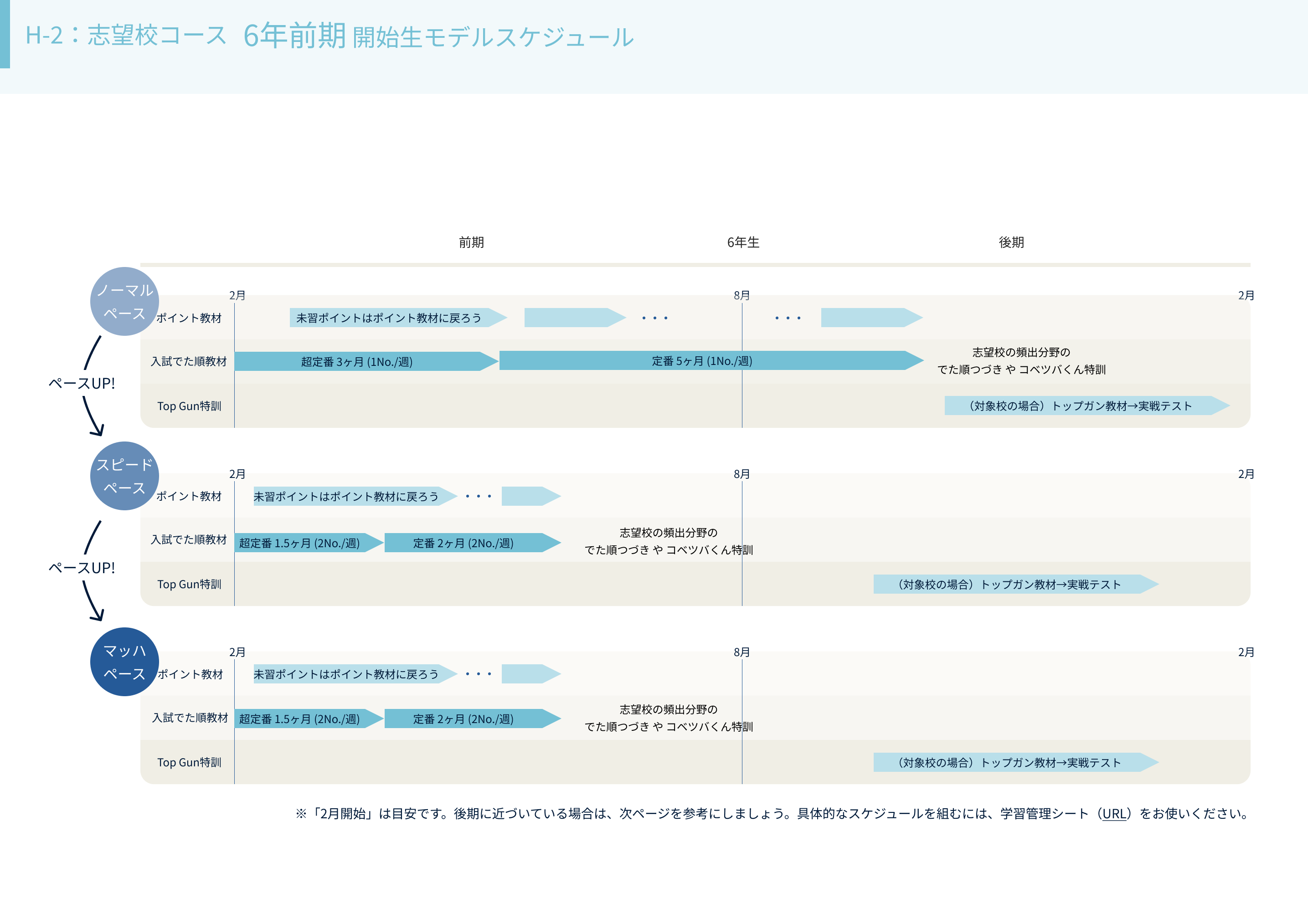
Task: Click the ノーマルペース circle badge
Action: click(124, 301)
